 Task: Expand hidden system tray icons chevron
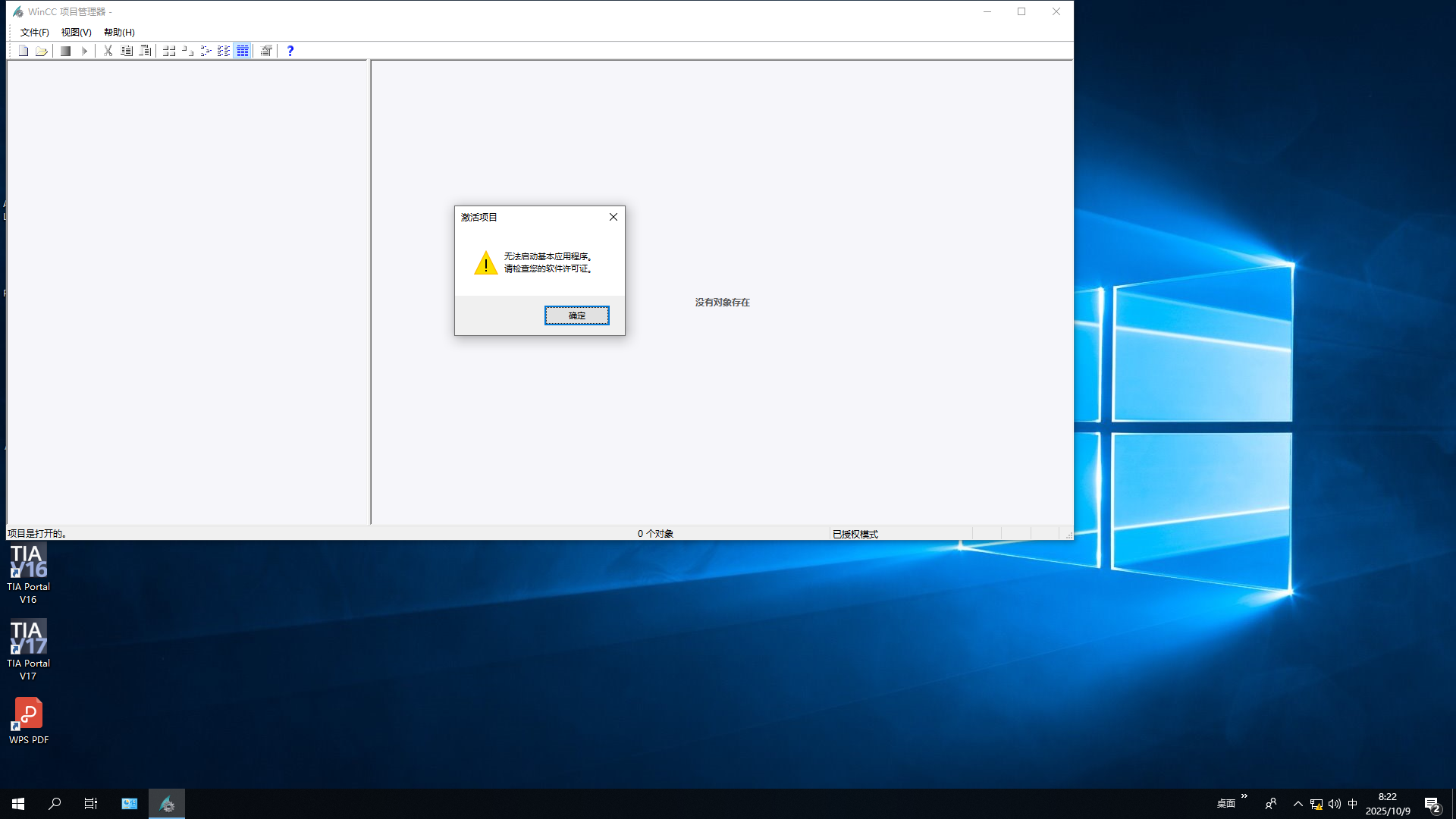coord(1298,804)
